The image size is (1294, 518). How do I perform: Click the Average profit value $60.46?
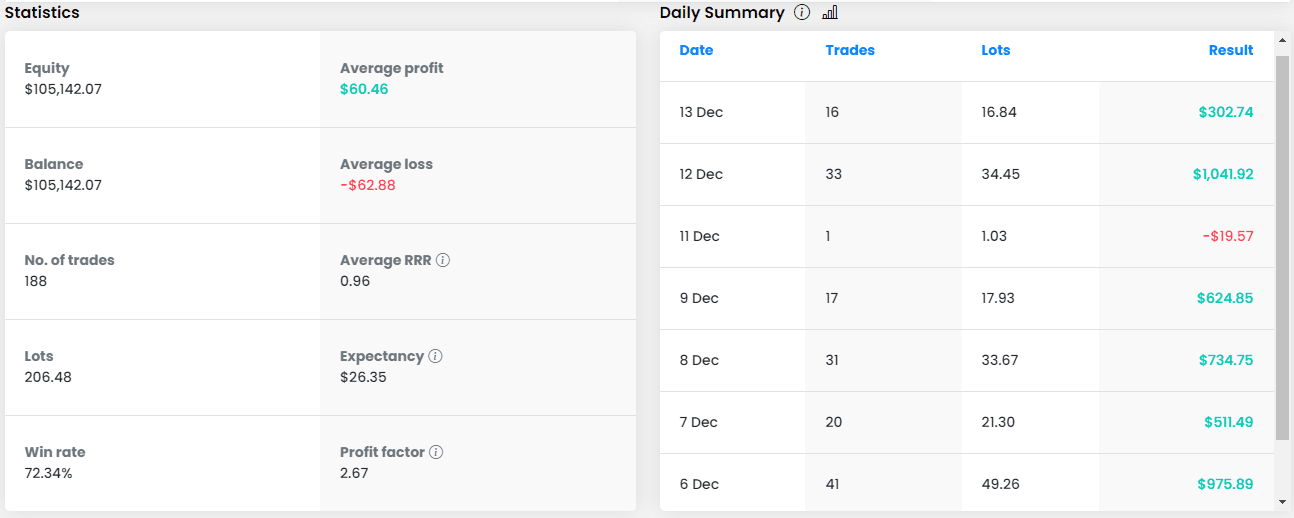pos(364,89)
